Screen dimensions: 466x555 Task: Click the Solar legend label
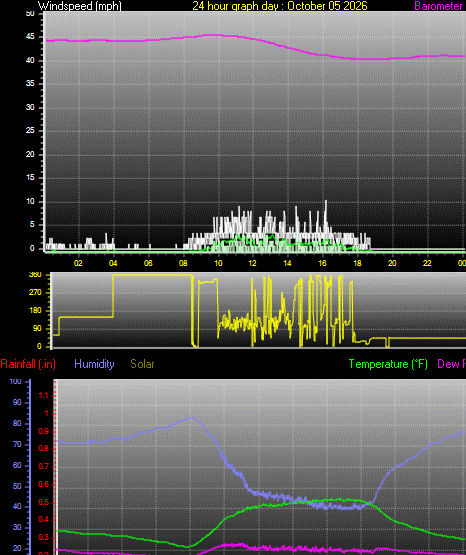[x=142, y=364]
